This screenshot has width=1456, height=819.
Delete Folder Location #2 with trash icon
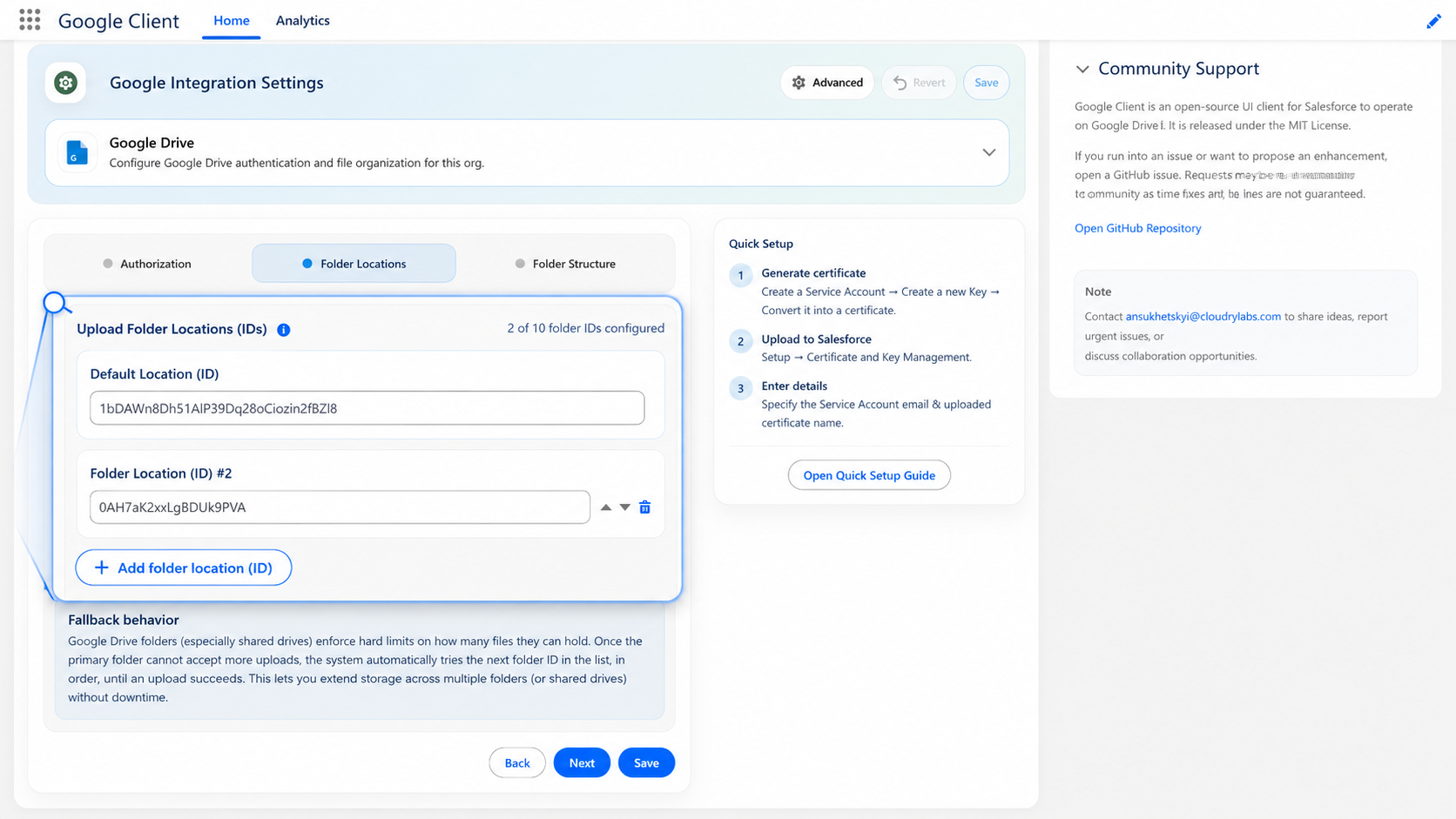click(x=645, y=507)
